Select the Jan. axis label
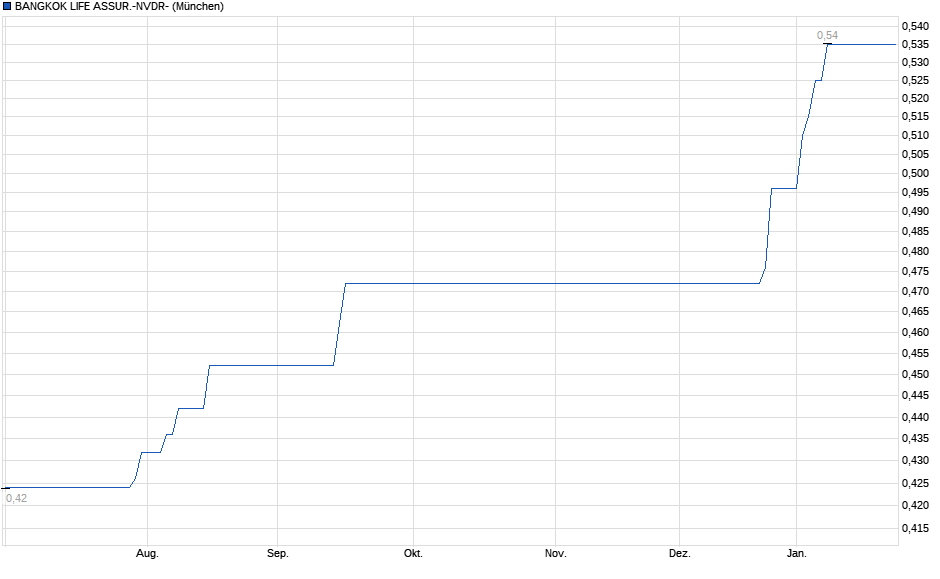Image resolution: width=940 pixels, height=579 pixels. click(x=796, y=551)
